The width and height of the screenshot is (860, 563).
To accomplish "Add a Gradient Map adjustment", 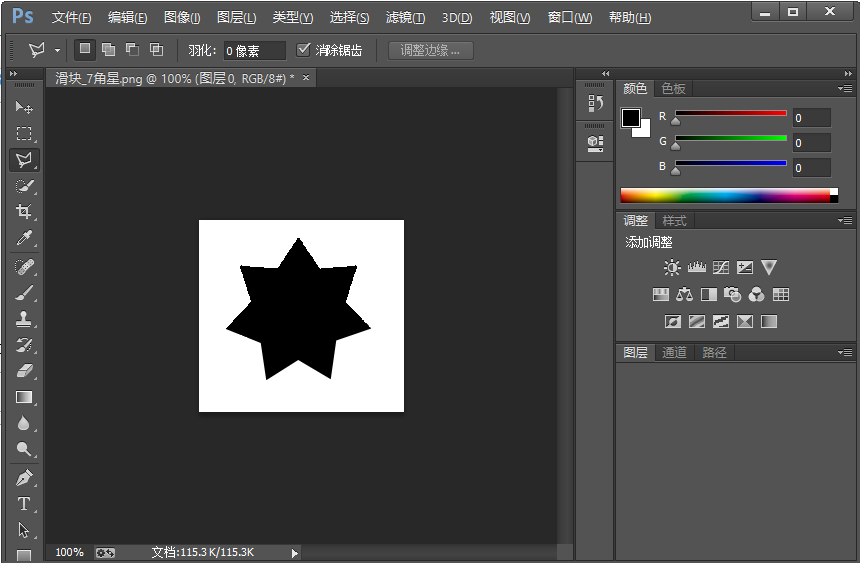I will [x=769, y=322].
